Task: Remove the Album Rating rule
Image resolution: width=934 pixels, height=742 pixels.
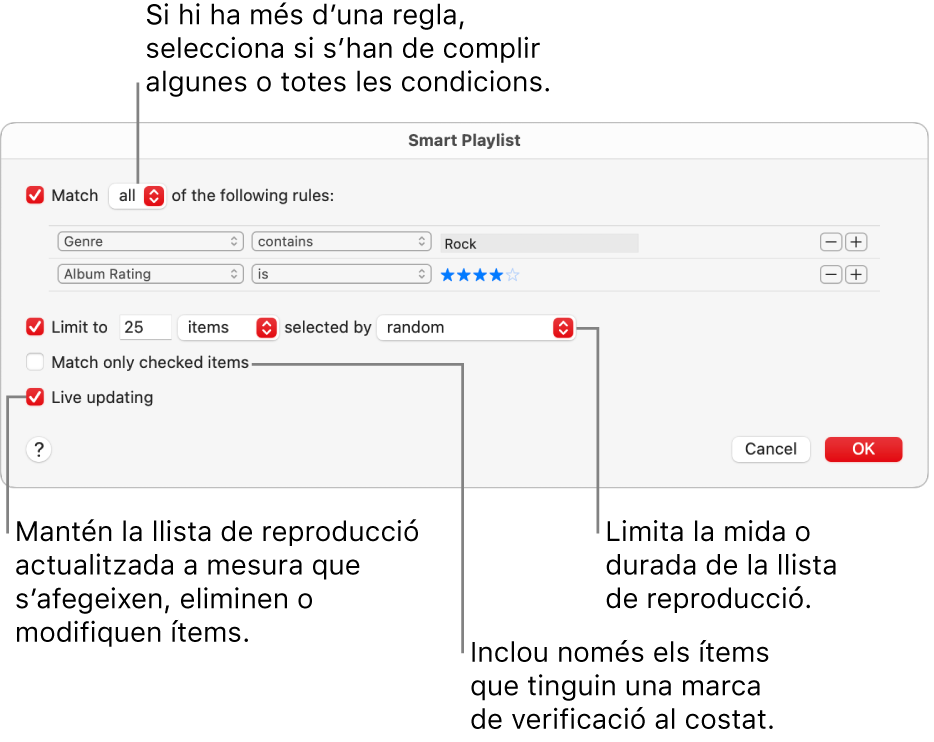Action: 831,275
